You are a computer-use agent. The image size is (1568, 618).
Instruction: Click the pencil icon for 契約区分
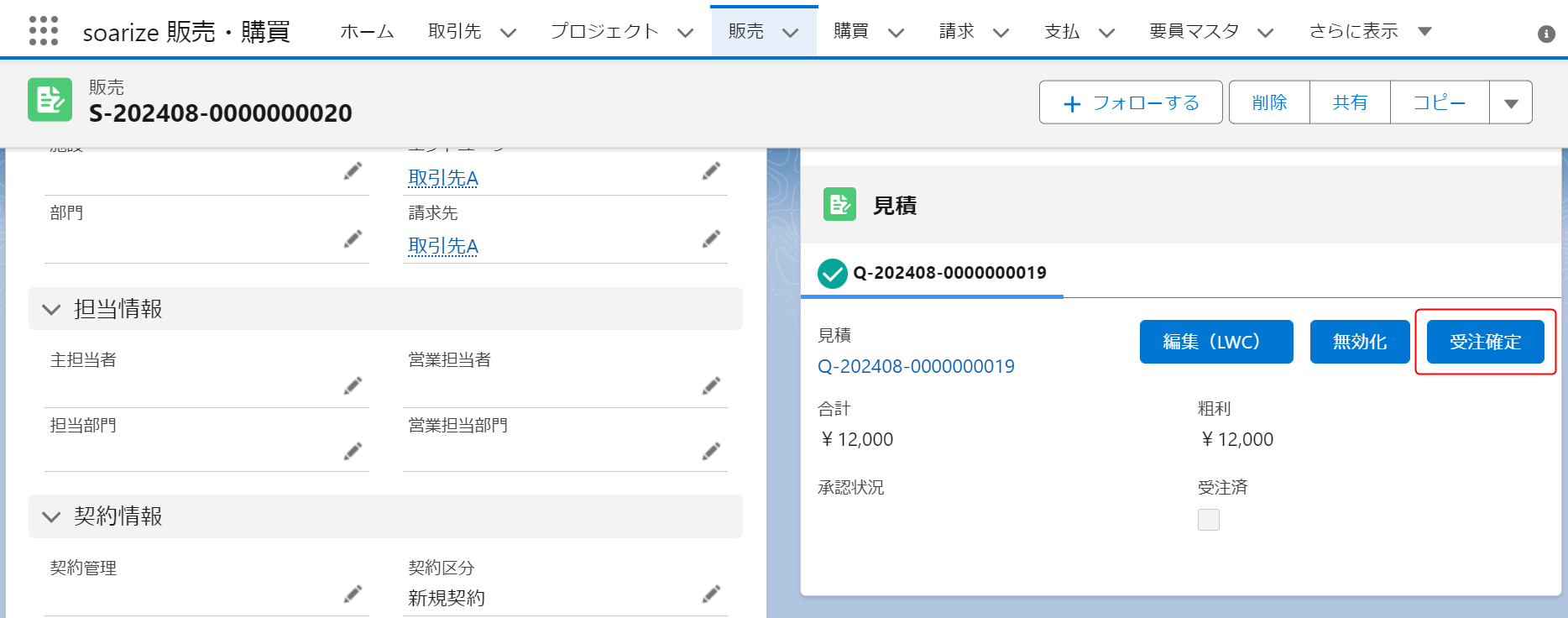712,594
